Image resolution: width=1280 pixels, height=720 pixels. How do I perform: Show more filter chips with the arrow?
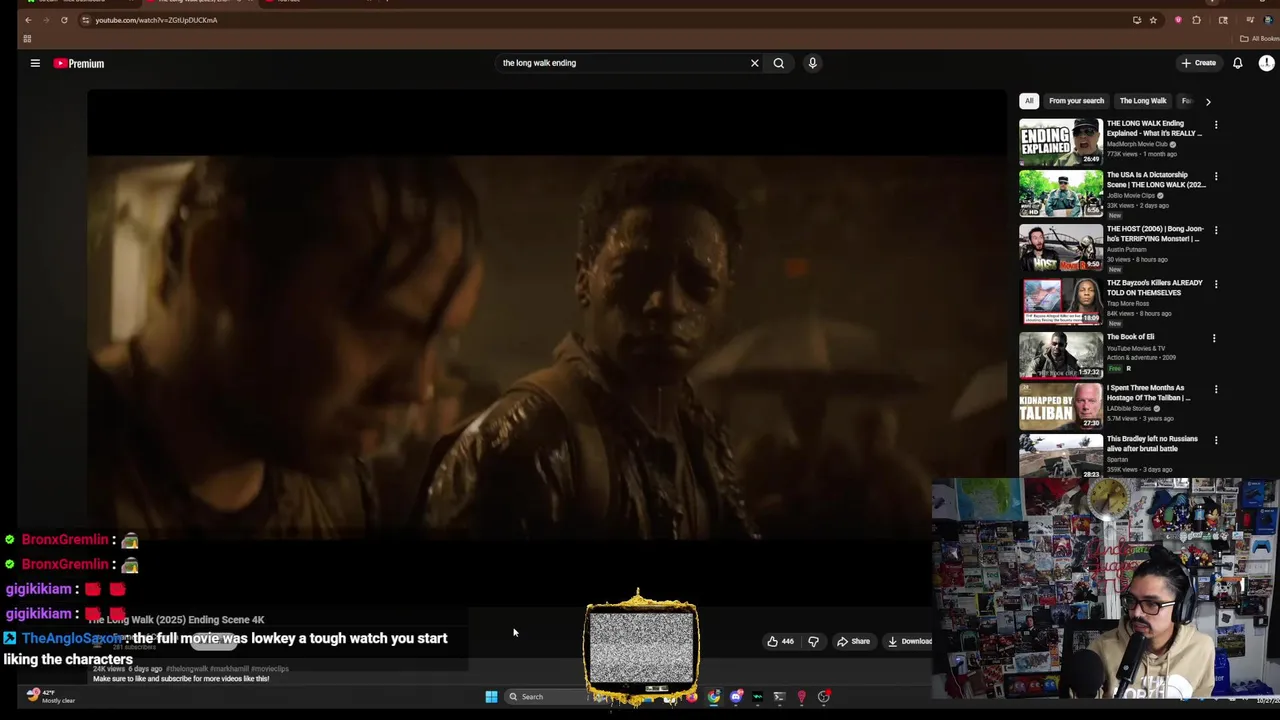pyautogui.click(x=1207, y=101)
